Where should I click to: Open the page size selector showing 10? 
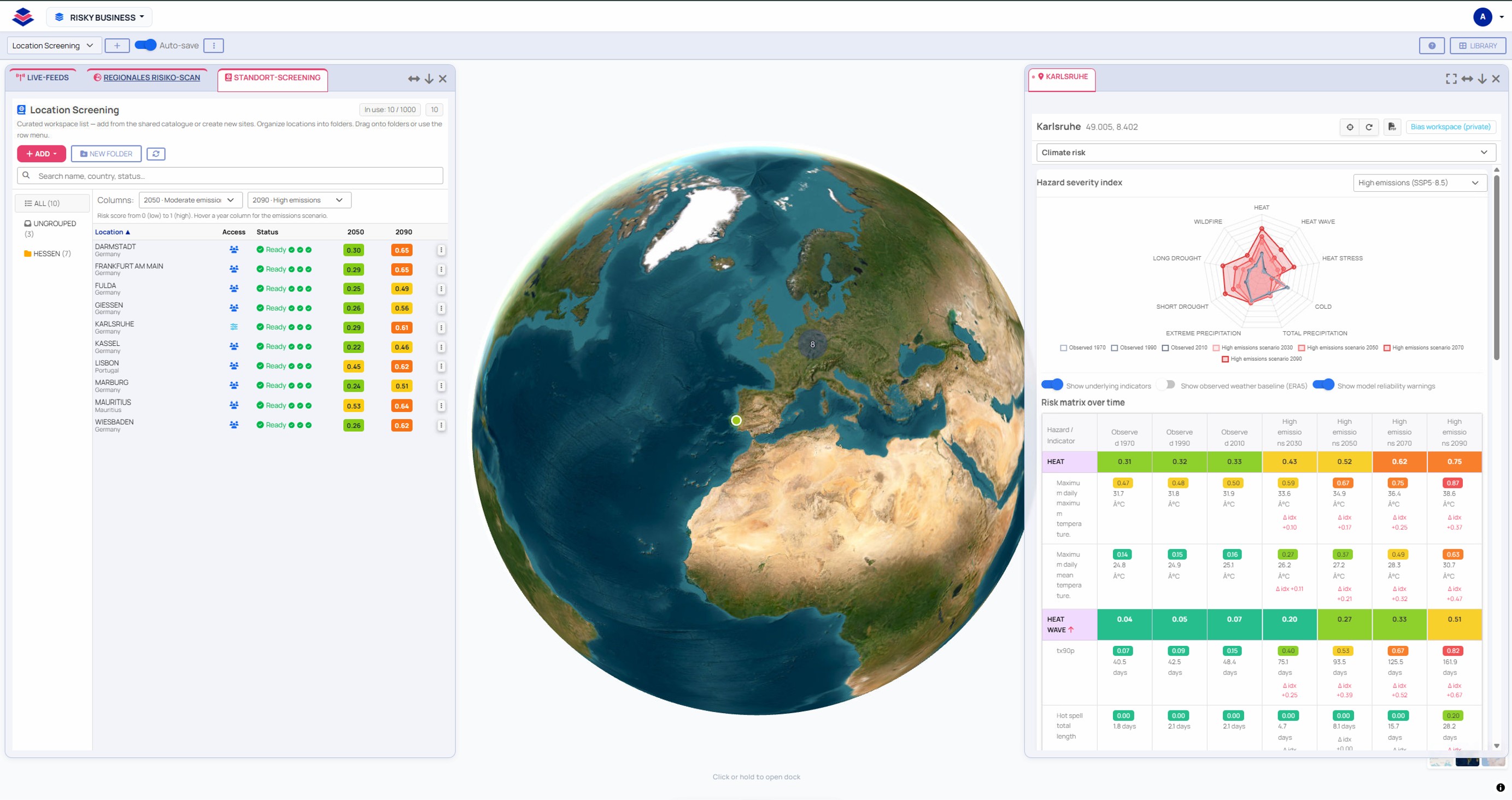click(x=435, y=110)
